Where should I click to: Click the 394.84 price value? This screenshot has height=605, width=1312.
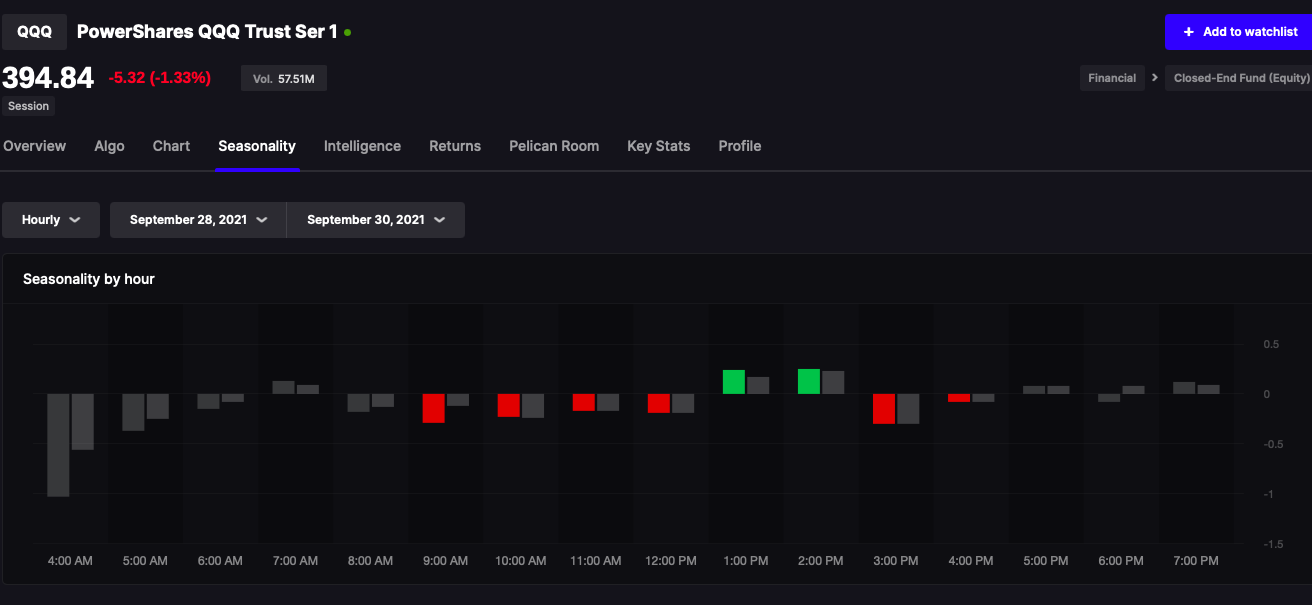pyautogui.click(x=48, y=78)
